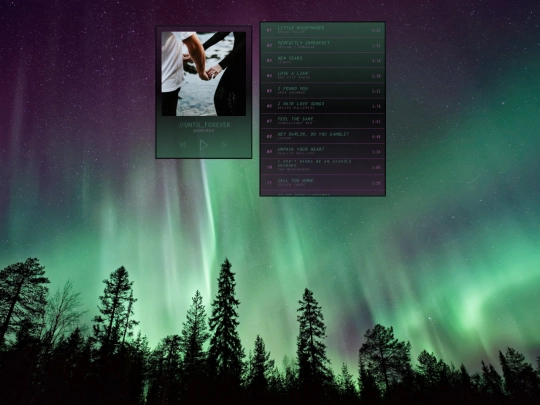Click the Play button
Viewport: 540px width, 405px height.
[204, 145]
